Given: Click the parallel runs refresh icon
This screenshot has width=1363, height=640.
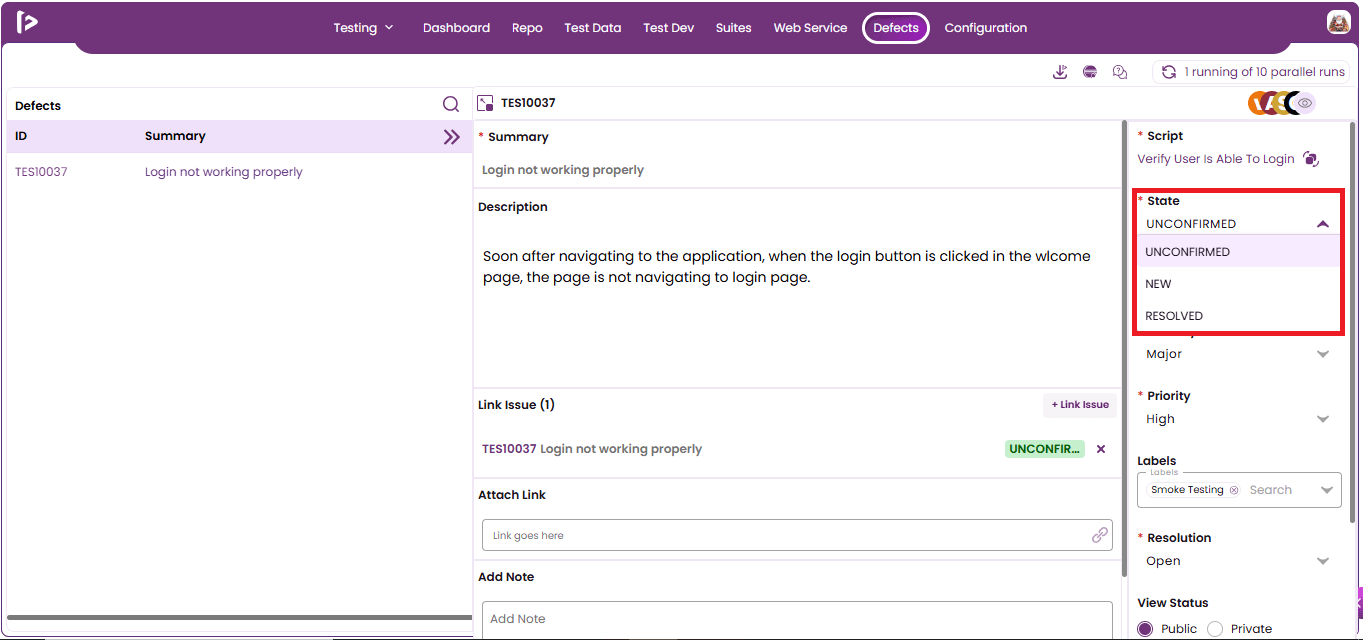Looking at the screenshot, I should tap(1168, 72).
